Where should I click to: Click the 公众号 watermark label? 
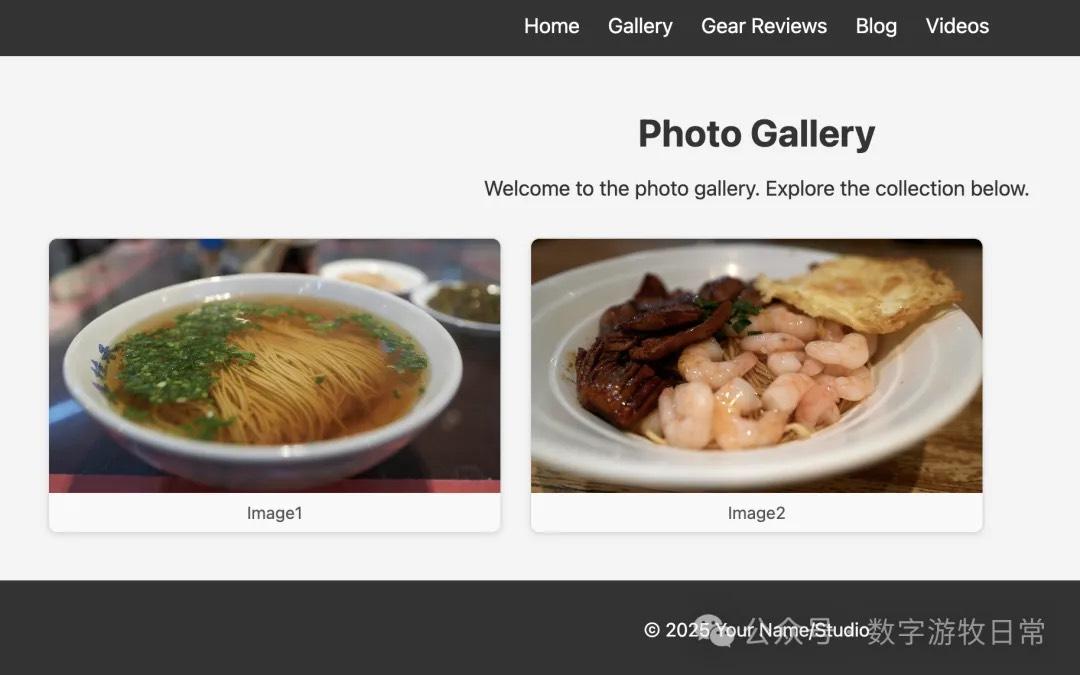point(789,632)
